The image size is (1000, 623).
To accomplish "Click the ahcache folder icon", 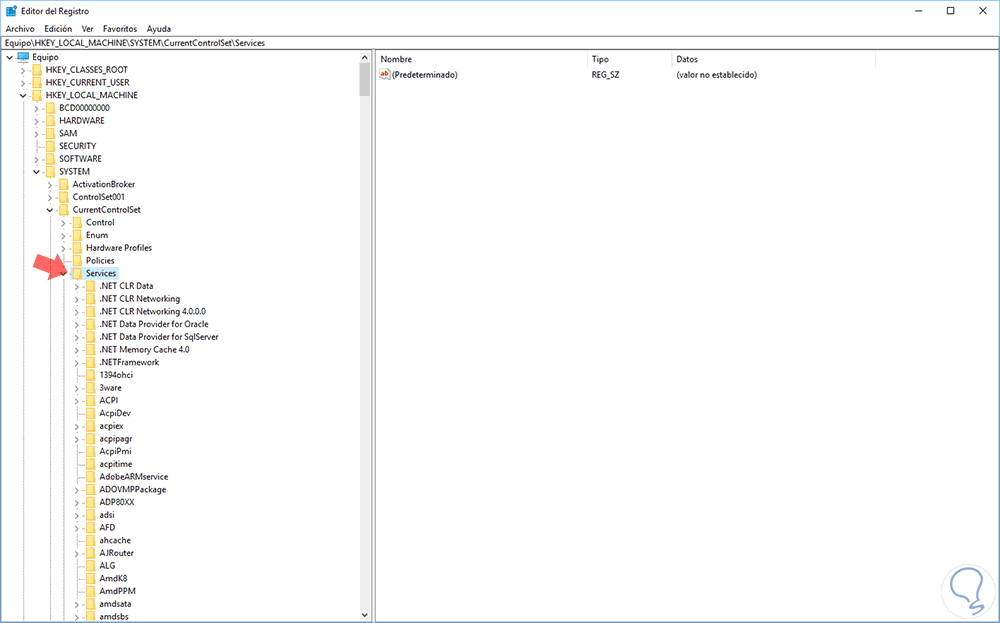I will (x=91, y=540).
